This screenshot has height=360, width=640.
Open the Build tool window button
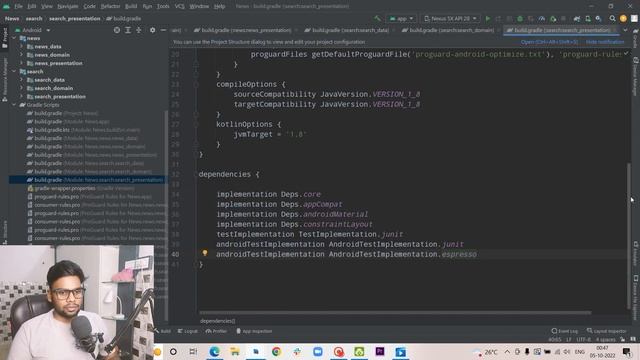(163, 331)
